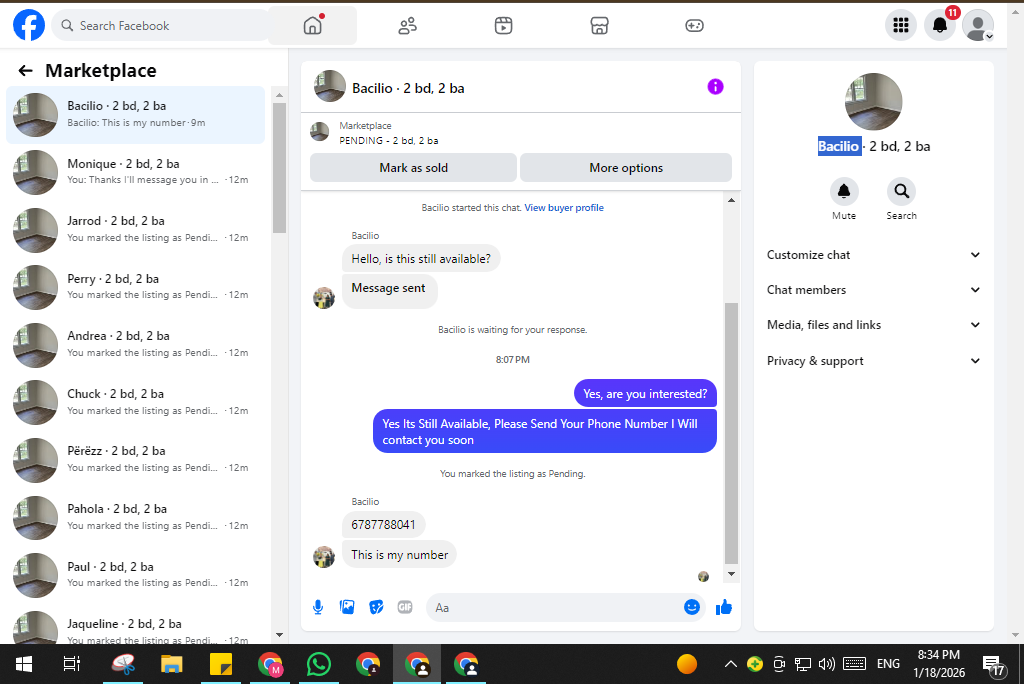Mute the conversation with the bell icon
Image resolution: width=1024 pixels, height=684 pixels.
[x=844, y=191]
